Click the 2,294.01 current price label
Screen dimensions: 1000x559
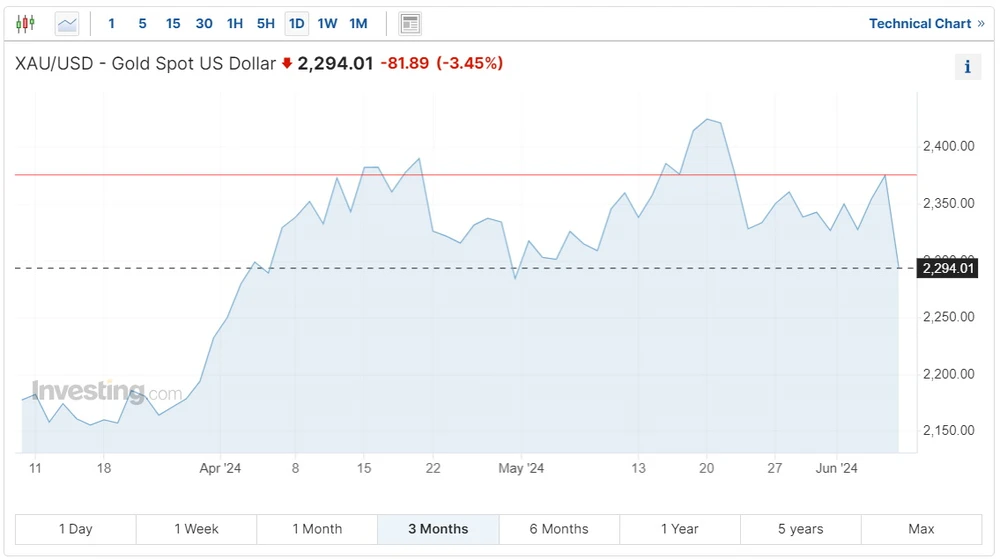948,268
